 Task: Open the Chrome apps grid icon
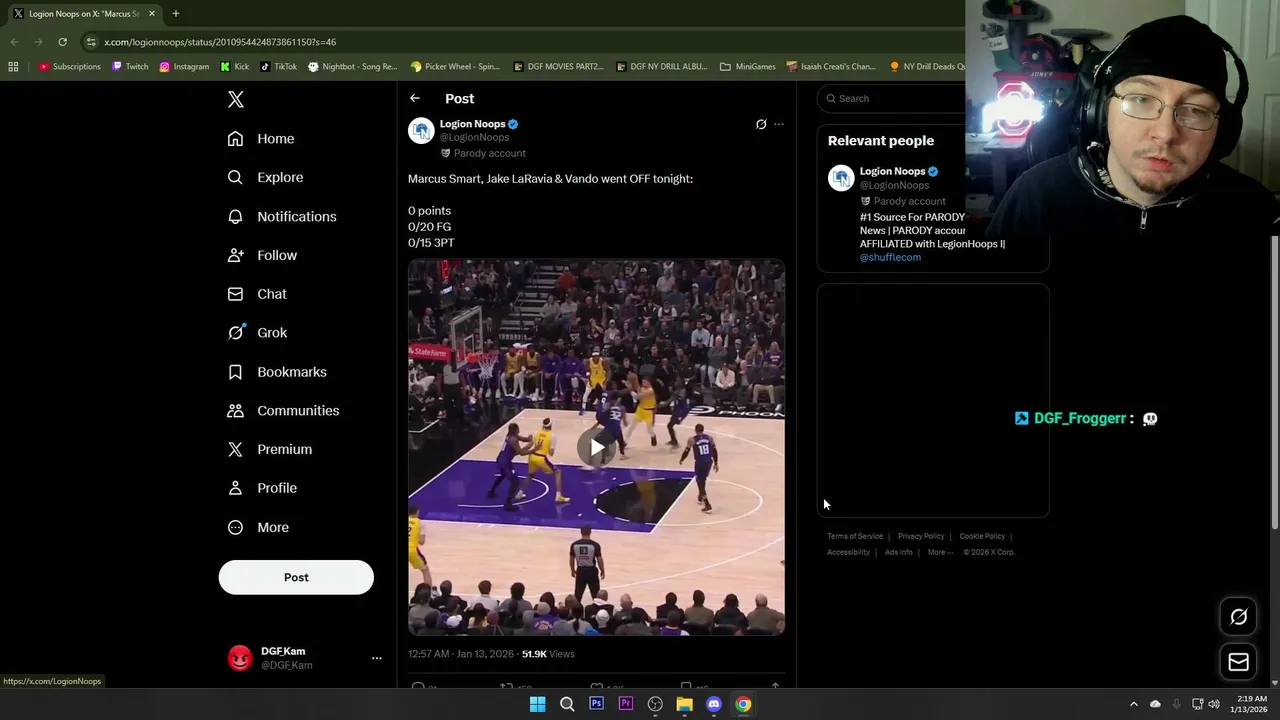point(13,67)
